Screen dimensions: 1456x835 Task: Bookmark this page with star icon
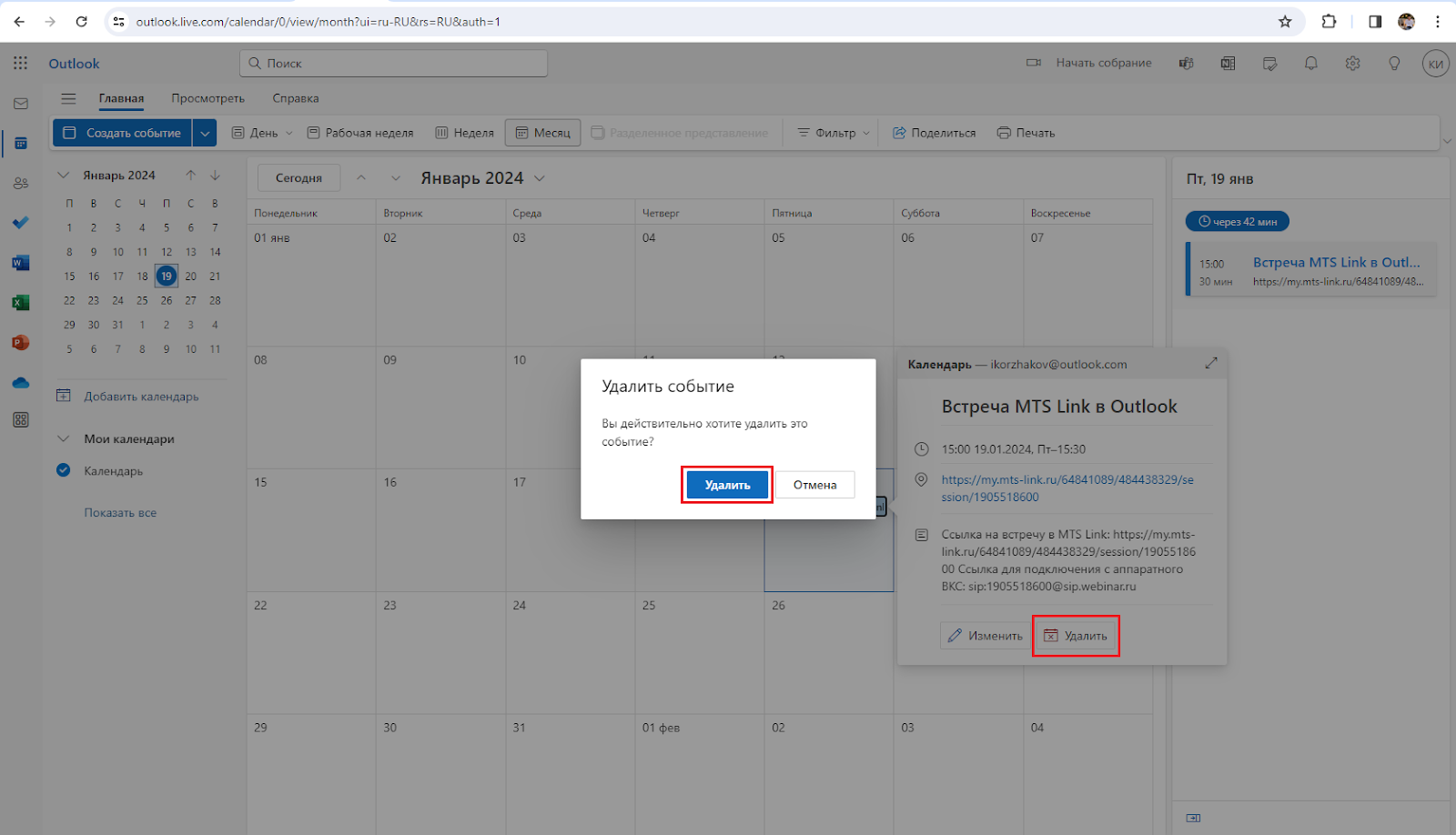(1285, 22)
